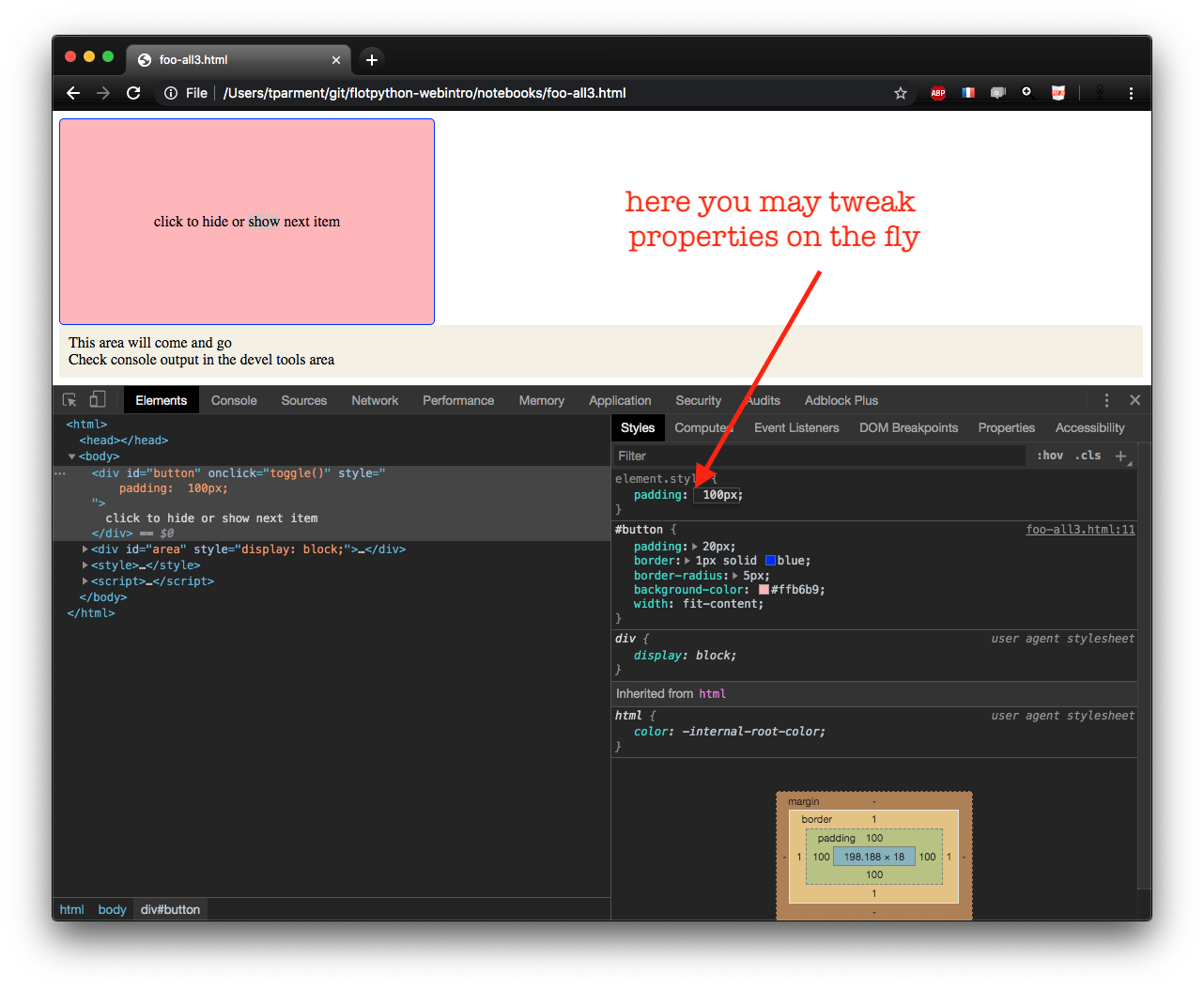The height and width of the screenshot is (990, 1204).
Task: Click the #ffb6b9 background color swatch
Action: click(764, 590)
